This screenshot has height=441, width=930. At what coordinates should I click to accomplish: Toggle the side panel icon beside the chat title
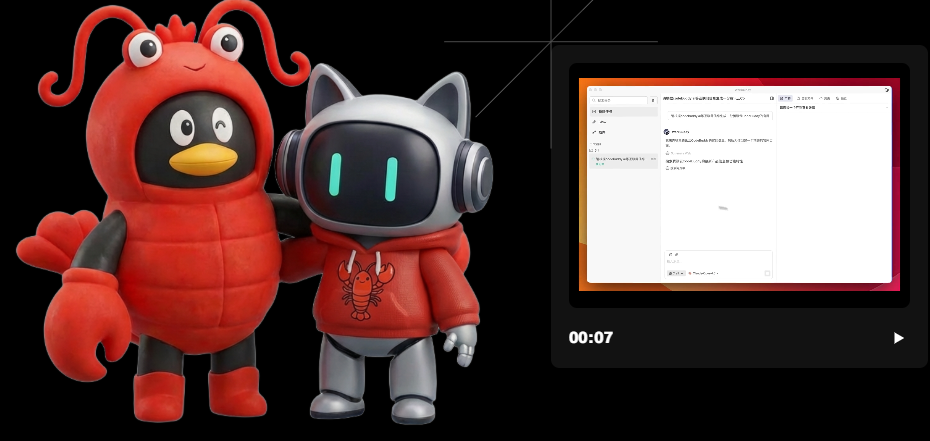pyautogui.click(x=771, y=99)
